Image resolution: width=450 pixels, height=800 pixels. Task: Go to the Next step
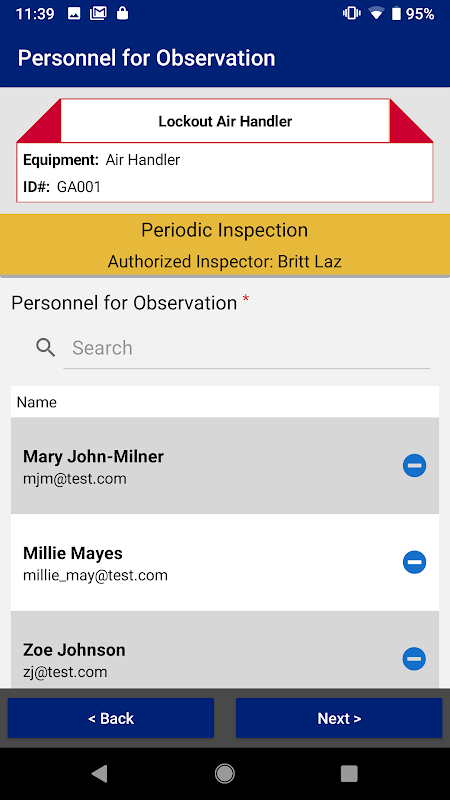(339, 718)
